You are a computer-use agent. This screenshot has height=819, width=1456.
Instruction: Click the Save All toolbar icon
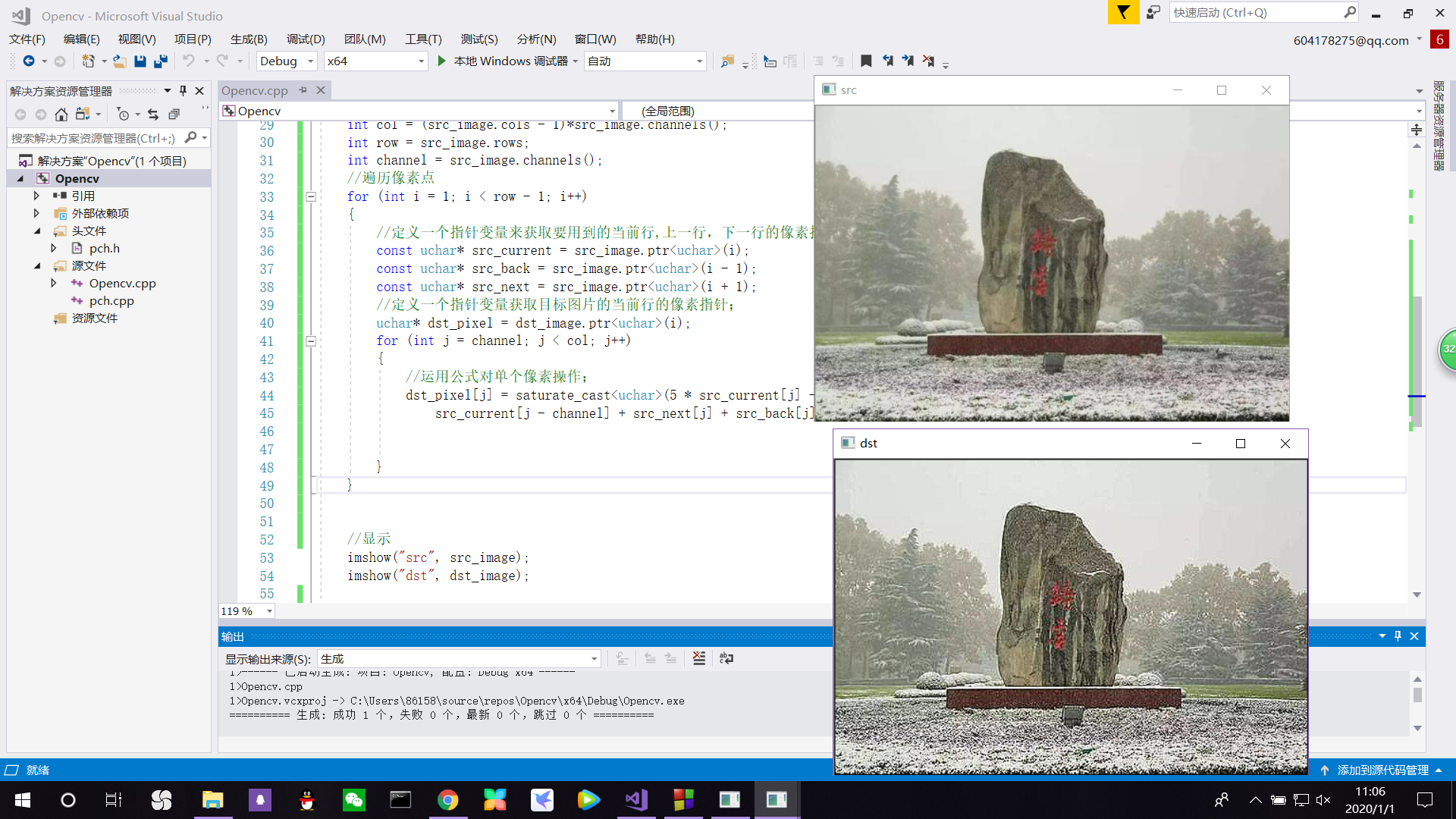[161, 61]
